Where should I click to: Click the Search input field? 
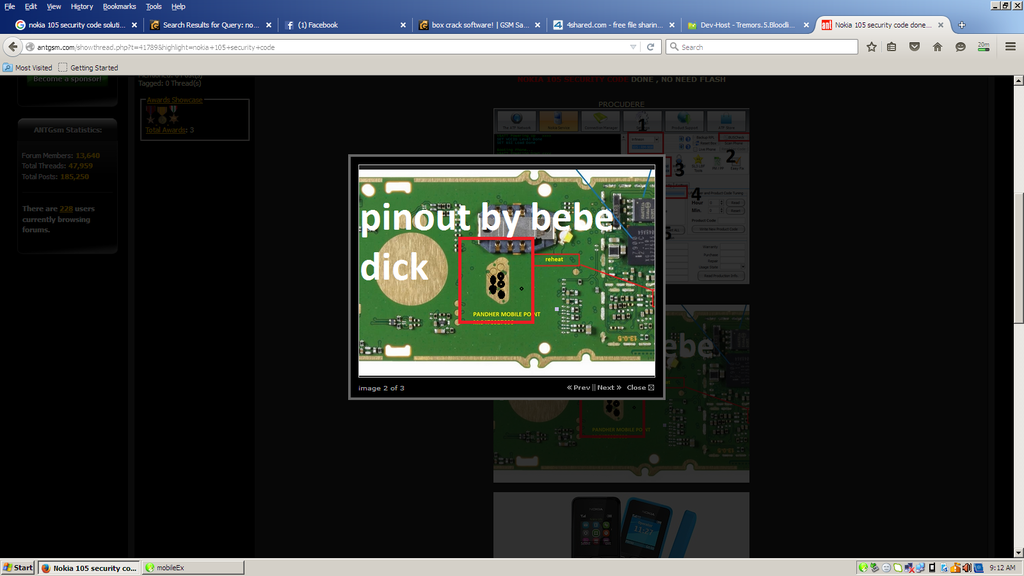click(765, 46)
